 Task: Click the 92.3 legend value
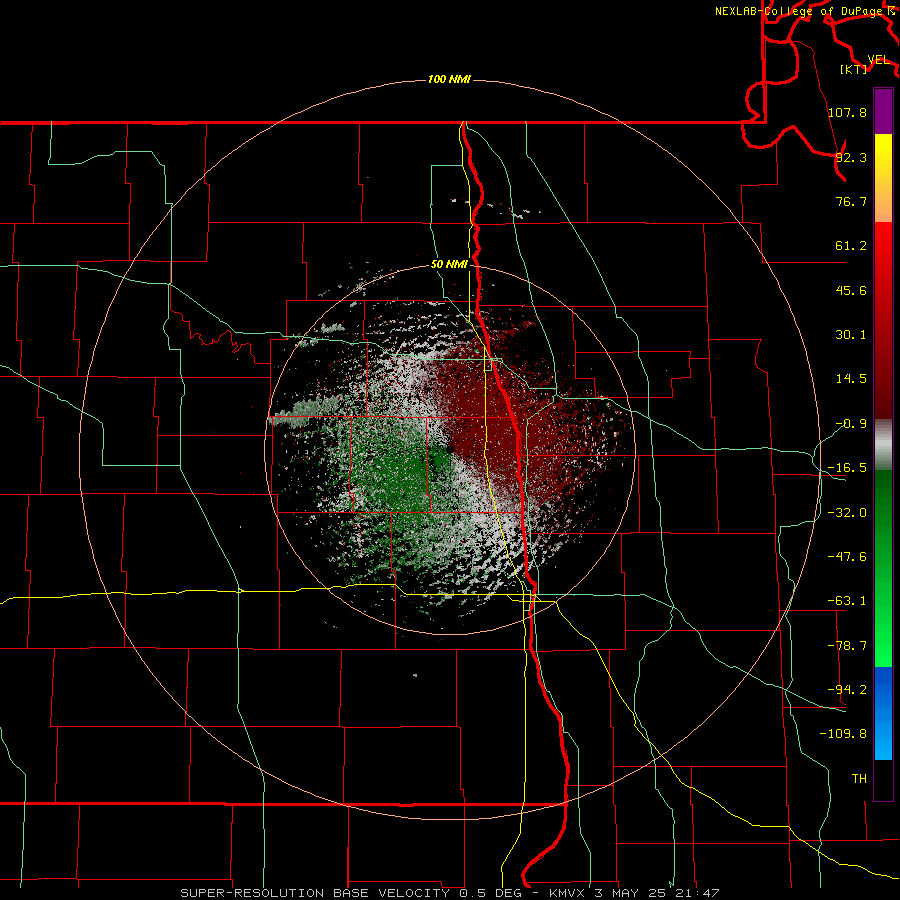coord(851,157)
